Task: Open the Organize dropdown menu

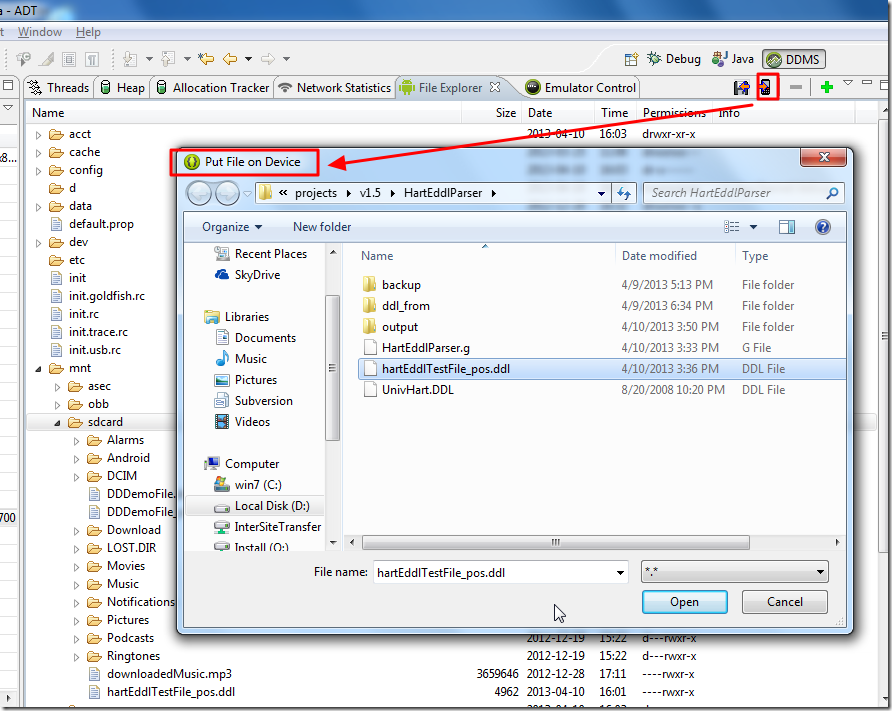Action: point(232,227)
